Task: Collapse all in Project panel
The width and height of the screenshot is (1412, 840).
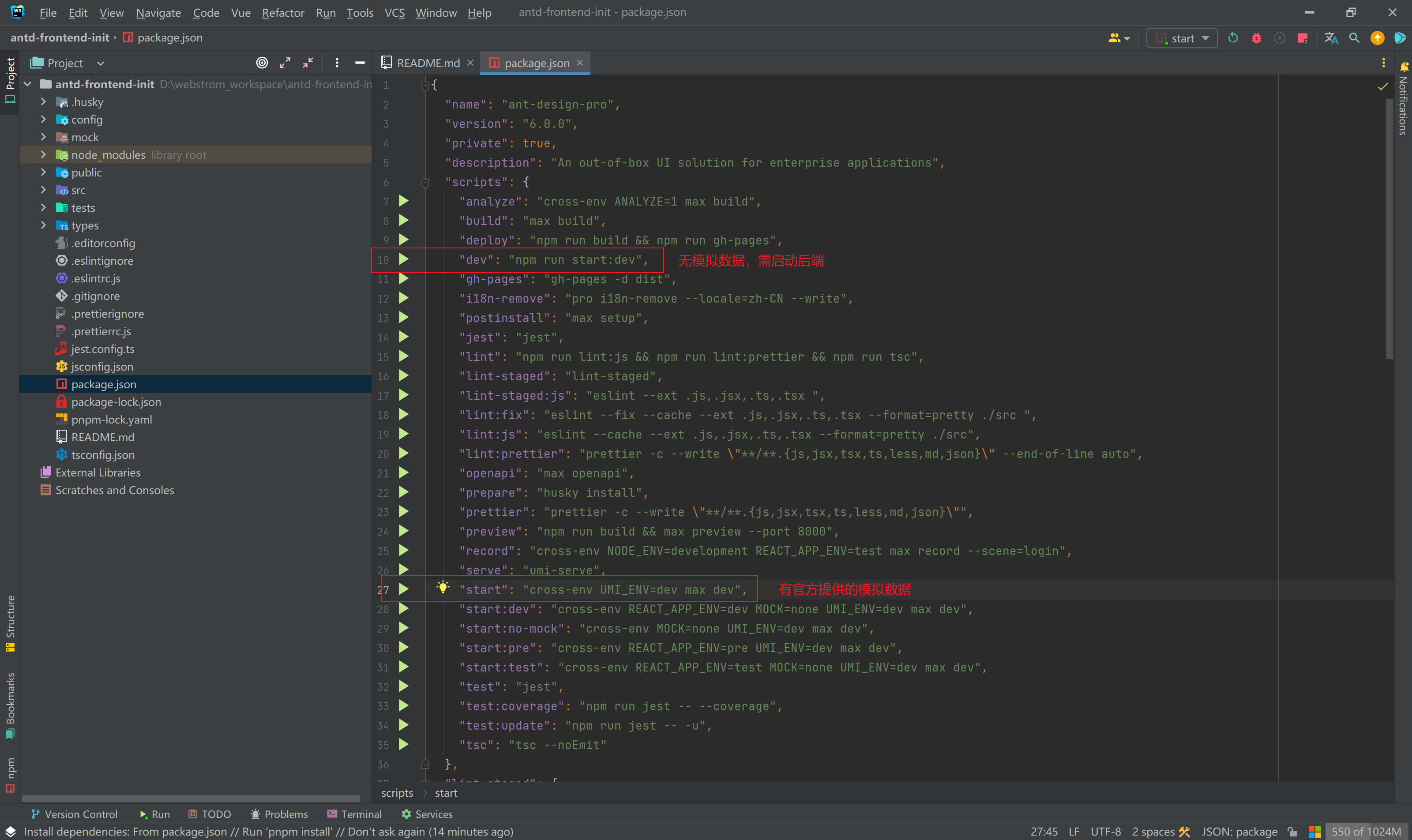Action: [308, 63]
